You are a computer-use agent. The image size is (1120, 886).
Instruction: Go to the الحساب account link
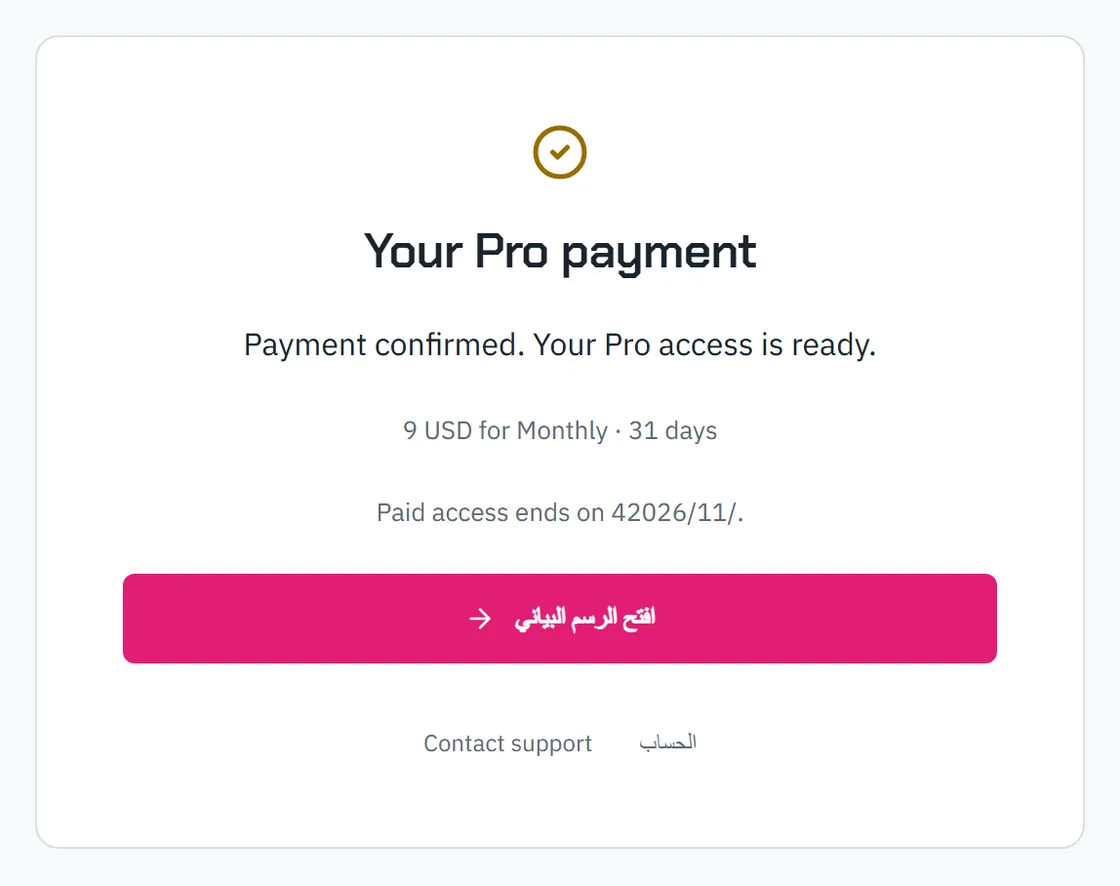point(668,743)
